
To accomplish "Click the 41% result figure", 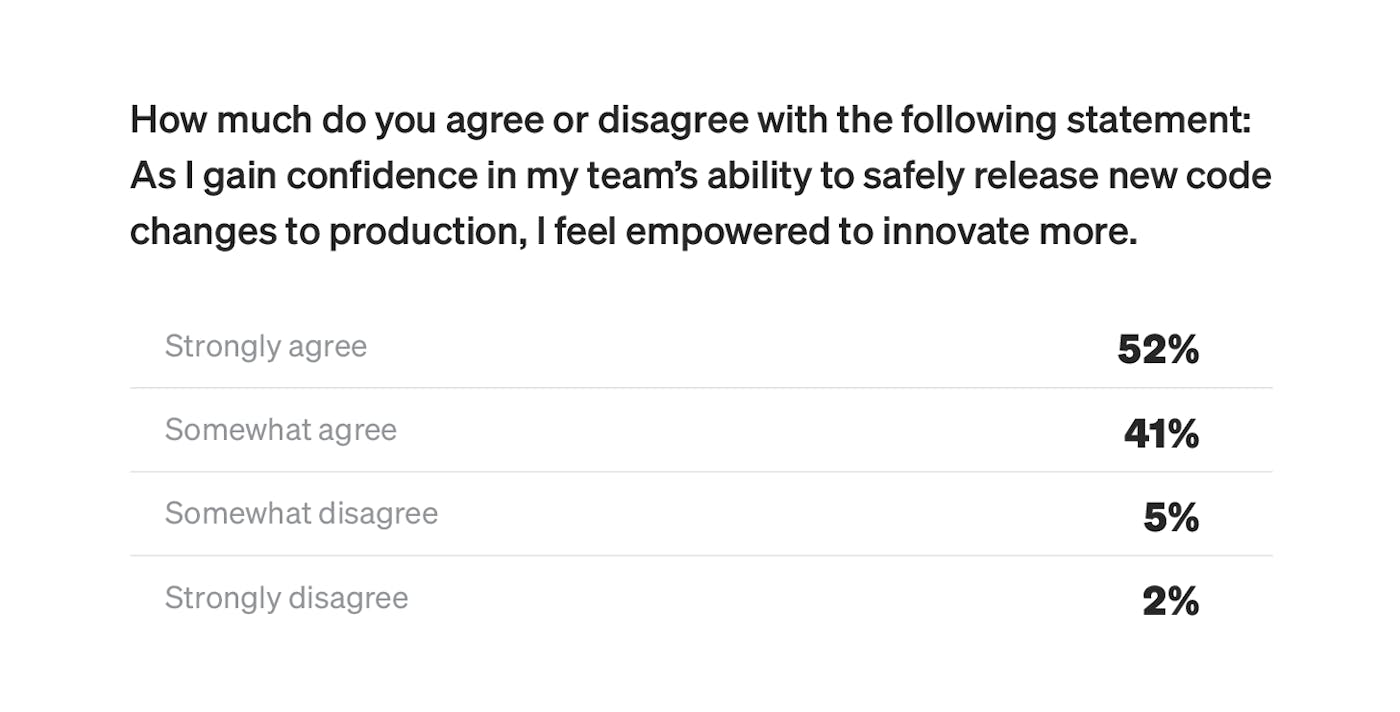I will click(x=1161, y=433).
